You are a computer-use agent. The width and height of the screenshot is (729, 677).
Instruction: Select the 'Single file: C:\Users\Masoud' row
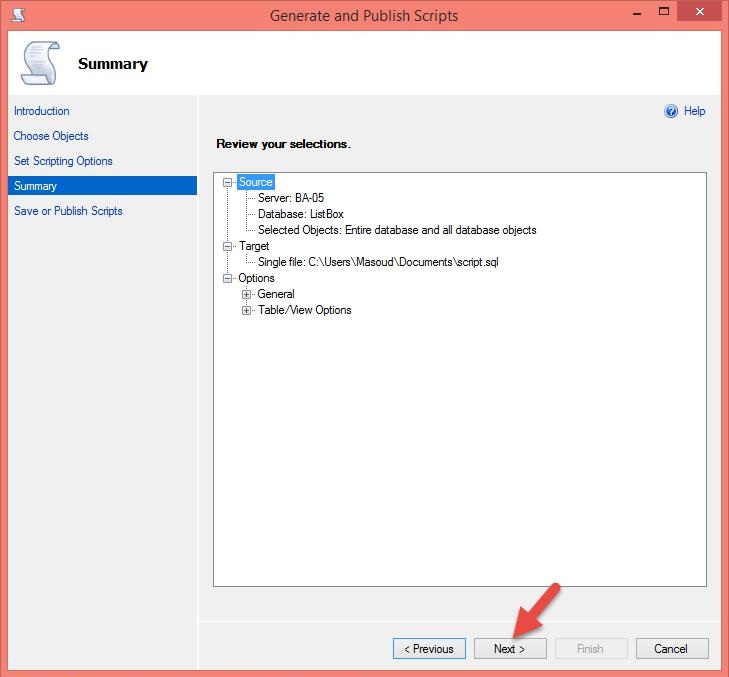click(378, 262)
